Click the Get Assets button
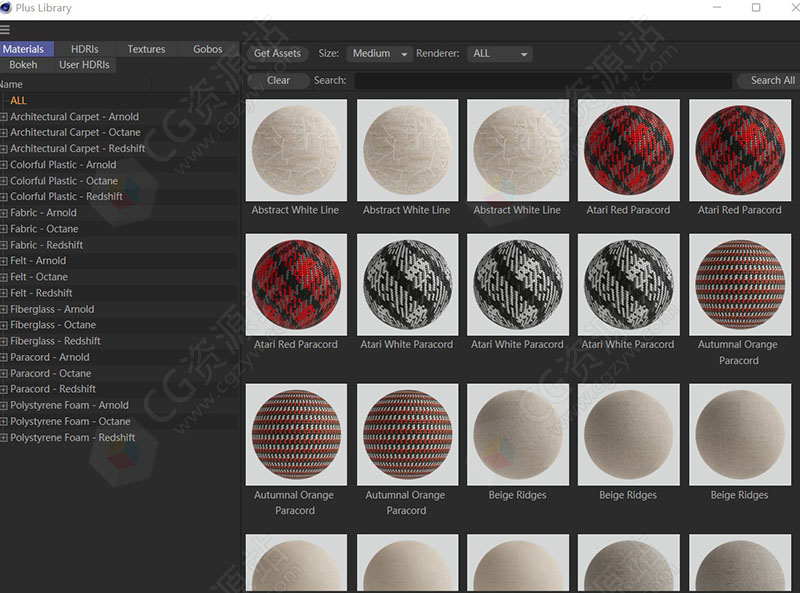 click(277, 53)
